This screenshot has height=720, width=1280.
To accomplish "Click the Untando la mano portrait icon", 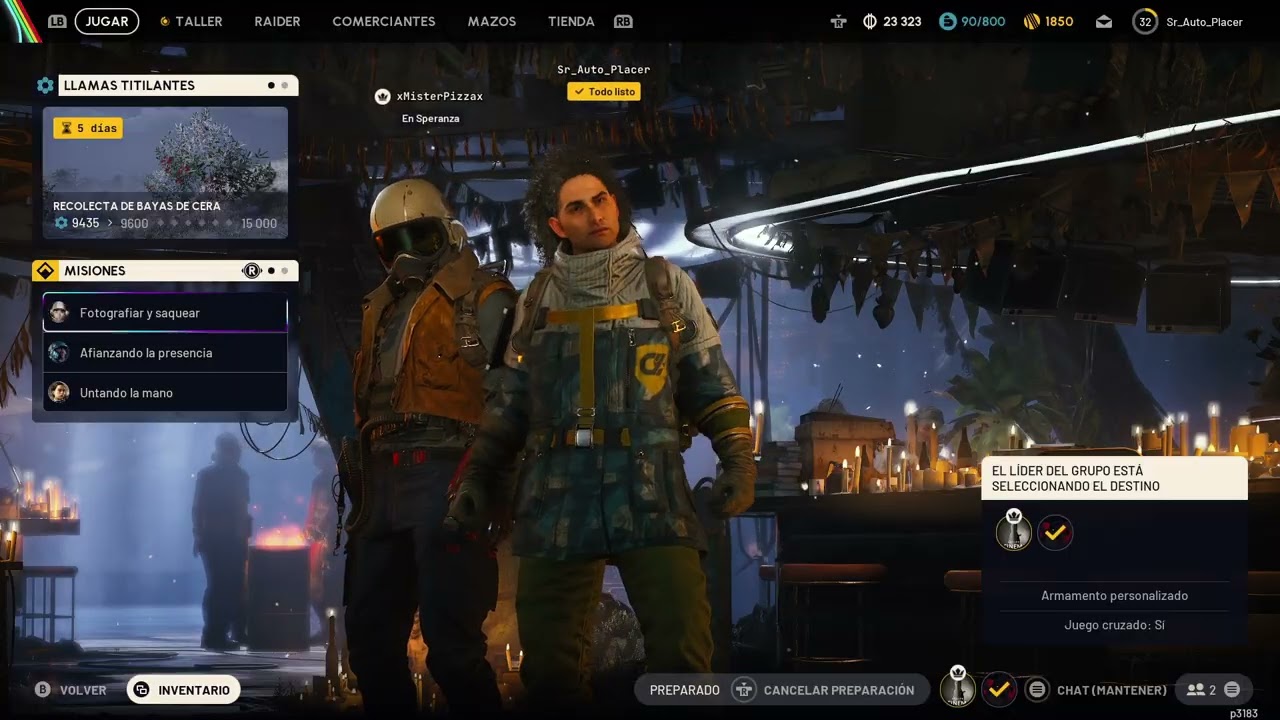I will point(59,393).
